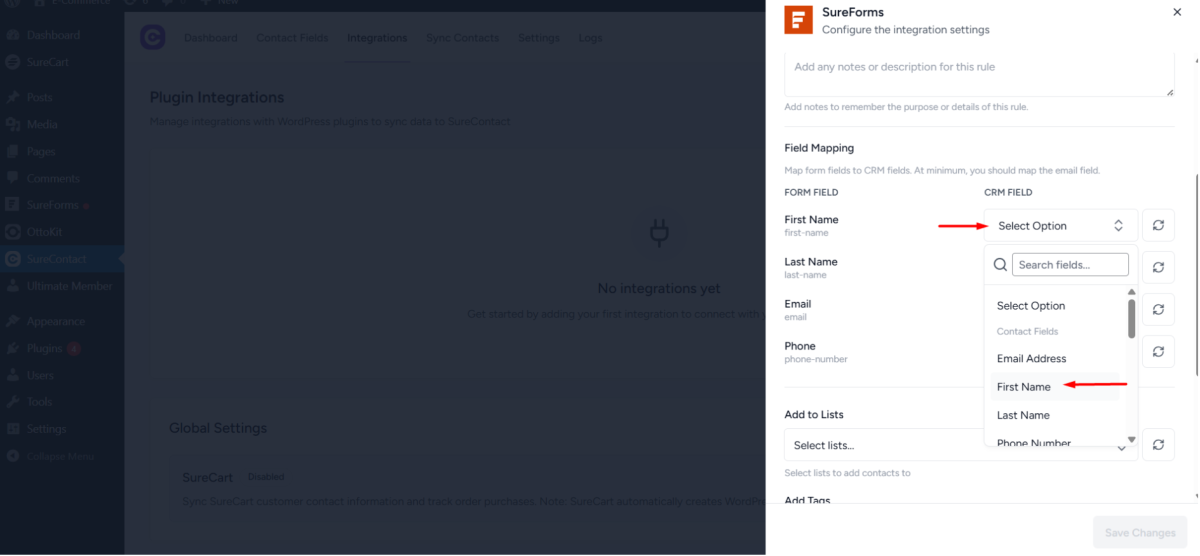The image size is (1200, 556).
Task: Click the SureCart icon in WordPress sidebar
Action: point(12,62)
